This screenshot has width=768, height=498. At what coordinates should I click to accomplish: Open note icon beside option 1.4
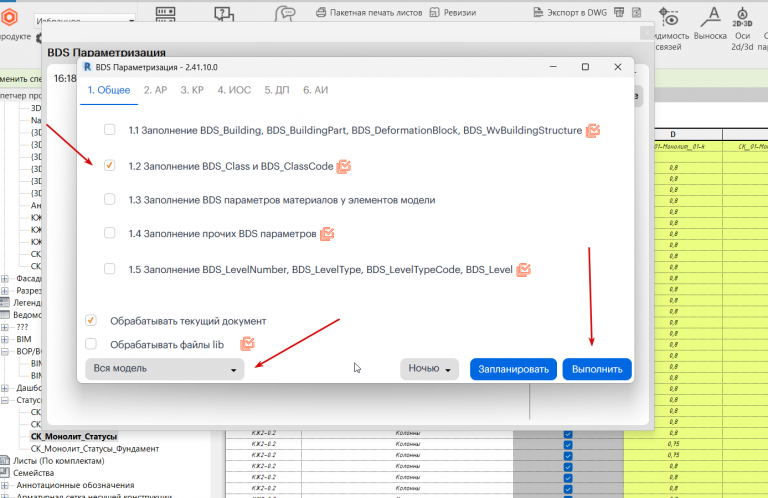click(327, 234)
